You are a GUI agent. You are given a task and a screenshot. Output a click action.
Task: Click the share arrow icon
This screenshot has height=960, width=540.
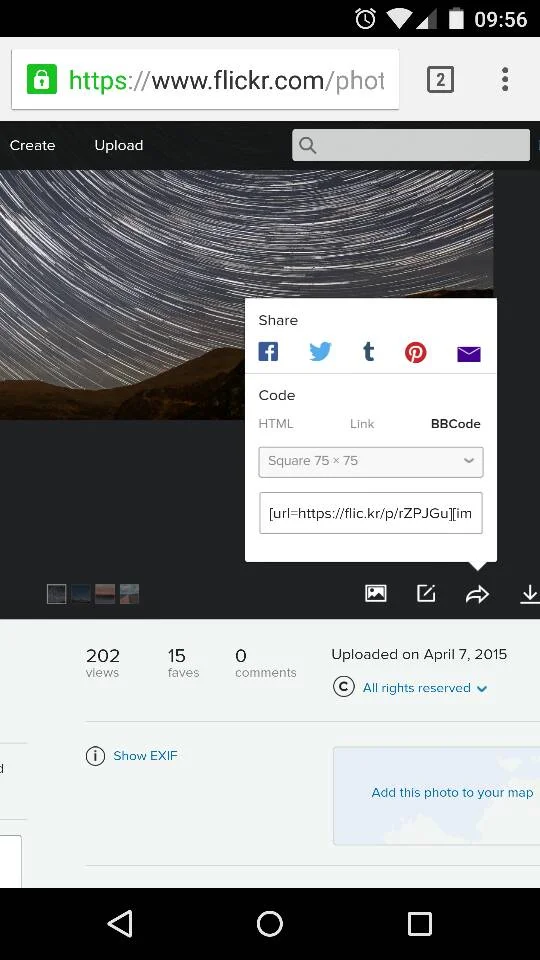[x=478, y=594]
